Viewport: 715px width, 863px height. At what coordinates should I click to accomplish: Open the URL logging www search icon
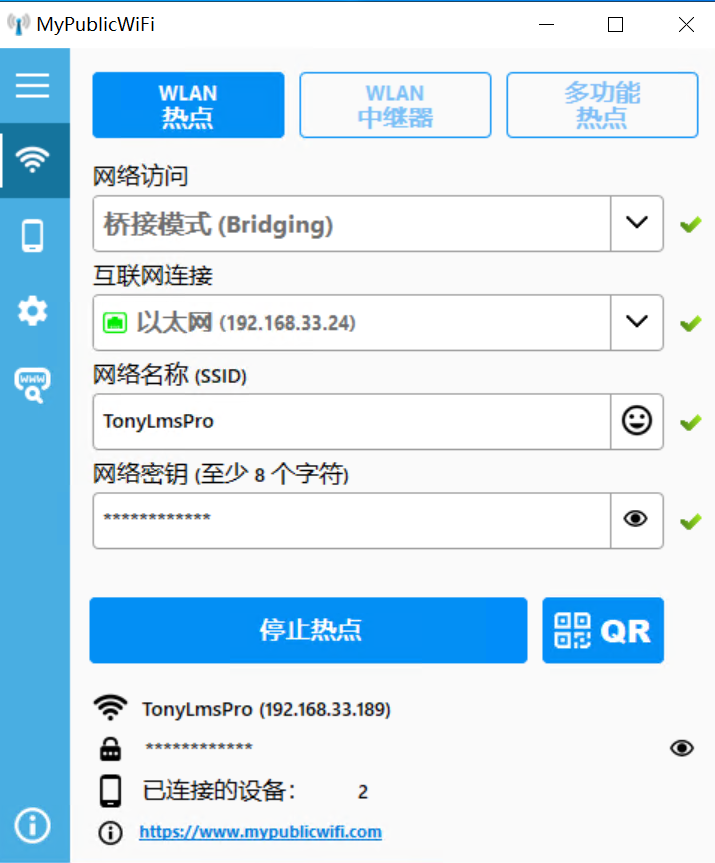coord(32,385)
